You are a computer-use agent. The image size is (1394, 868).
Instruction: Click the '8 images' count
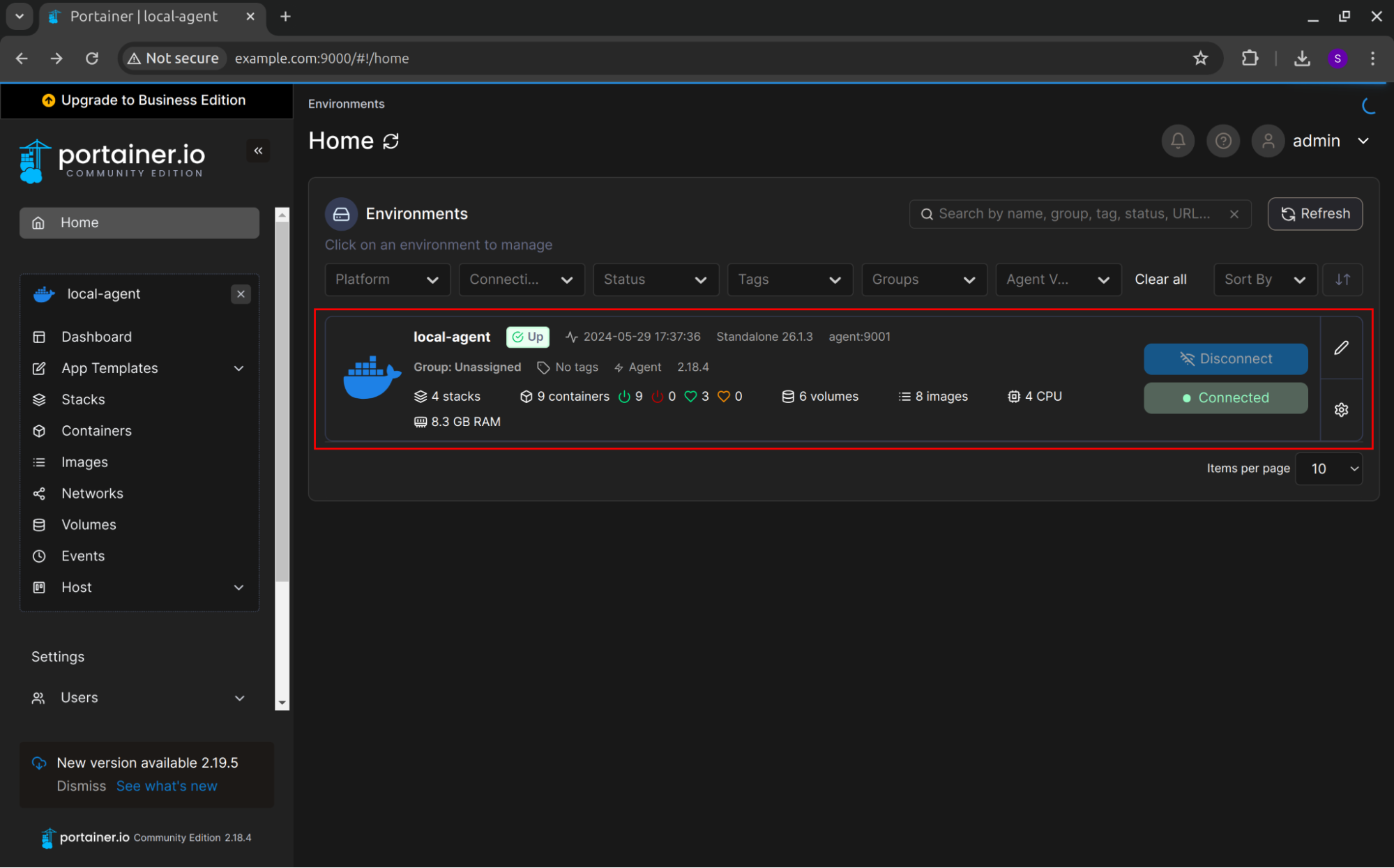[x=933, y=397]
